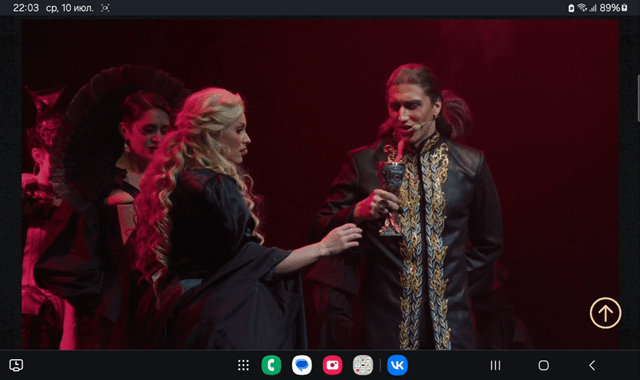Tap the battery 89% indicator
640x380 pixels.
click(613, 8)
